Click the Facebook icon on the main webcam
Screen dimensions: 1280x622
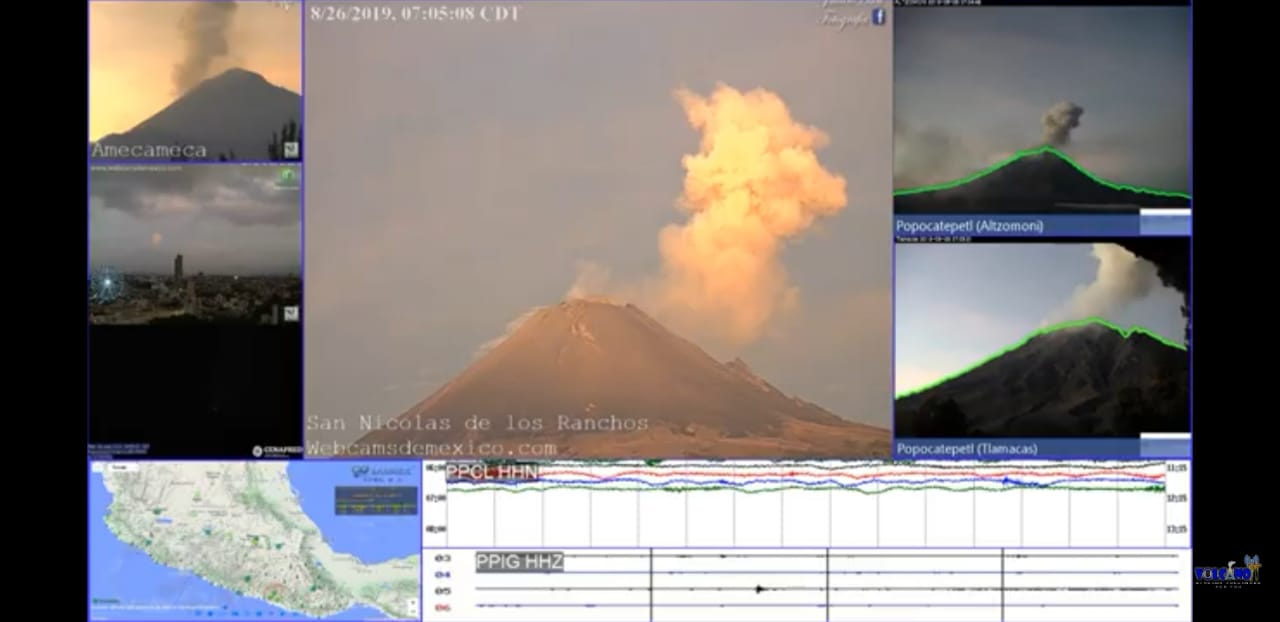(878, 16)
